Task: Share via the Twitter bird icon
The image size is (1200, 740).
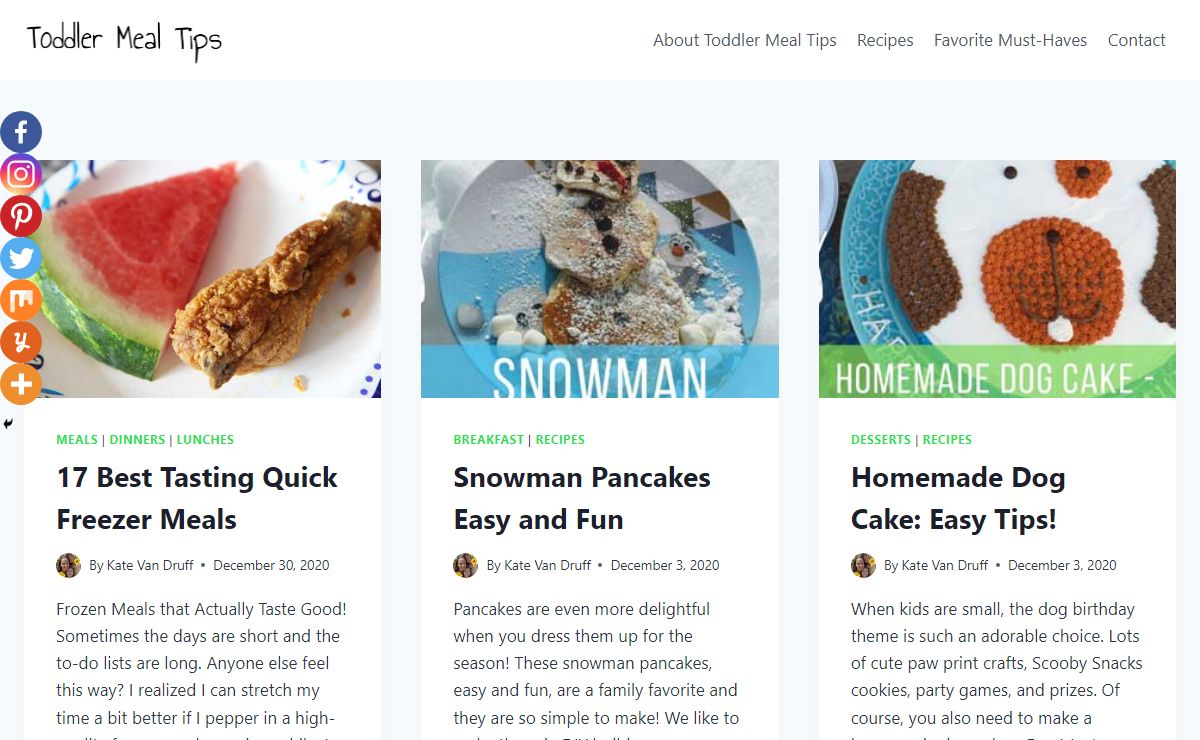Action: tap(21, 258)
